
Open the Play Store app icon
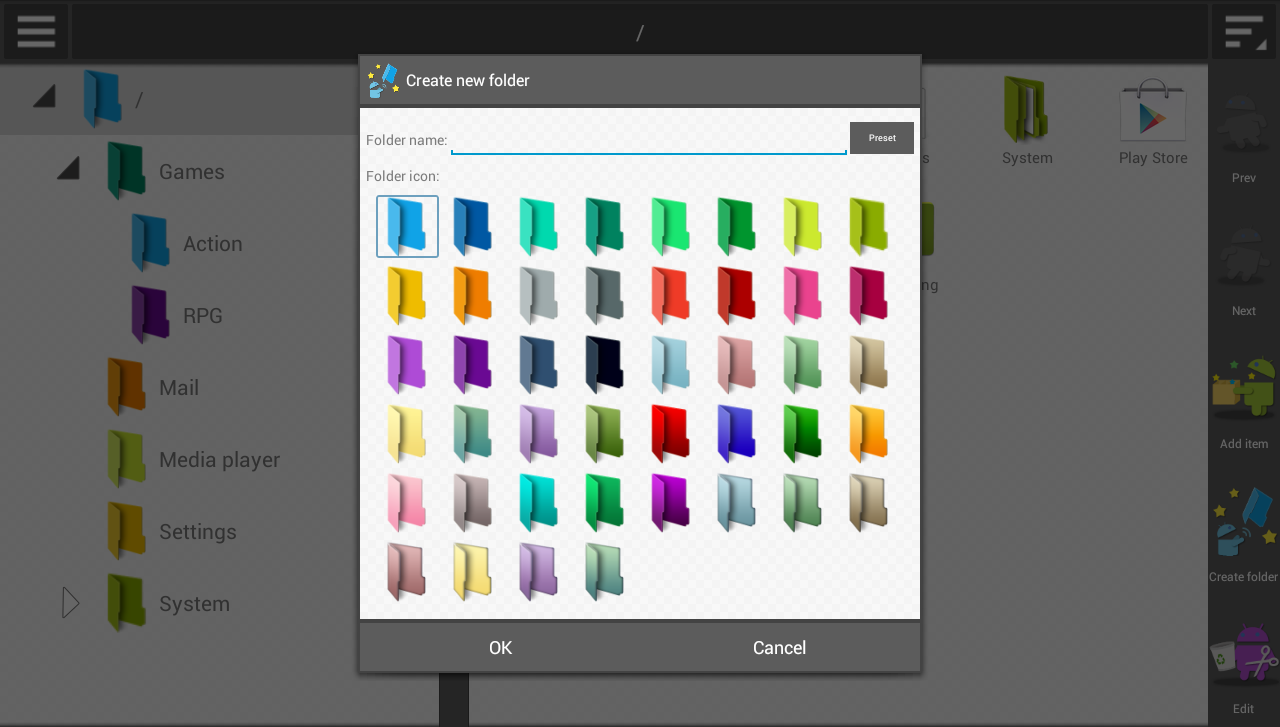coord(1153,121)
